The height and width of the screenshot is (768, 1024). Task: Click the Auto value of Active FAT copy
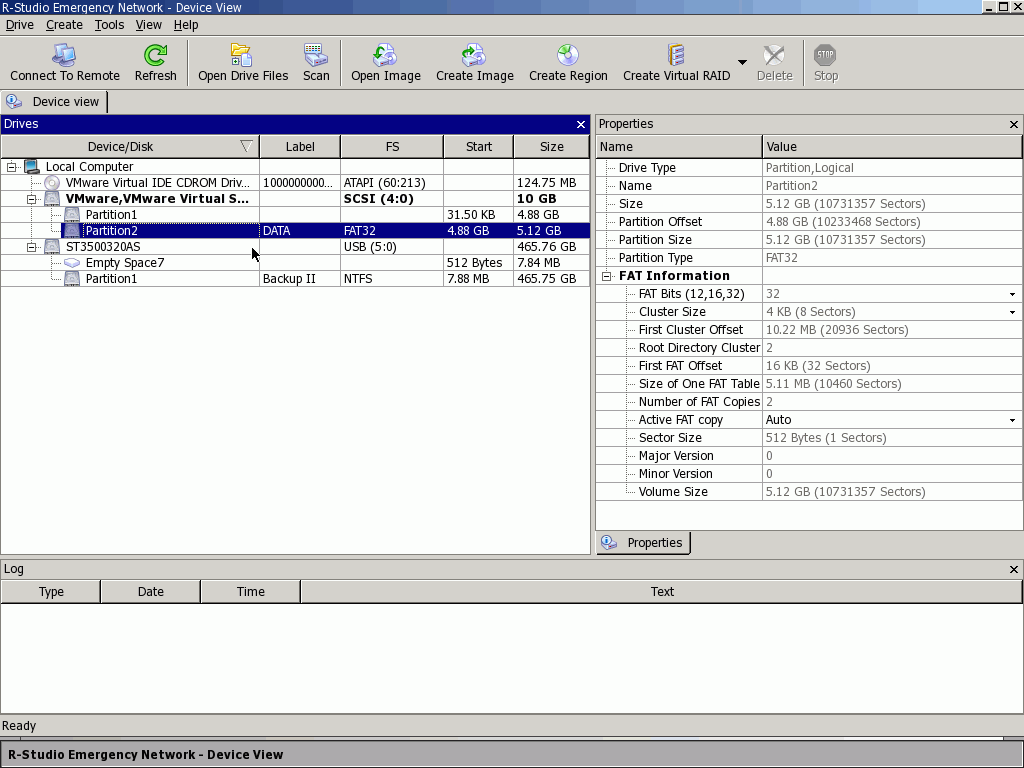(x=778, y=420)
